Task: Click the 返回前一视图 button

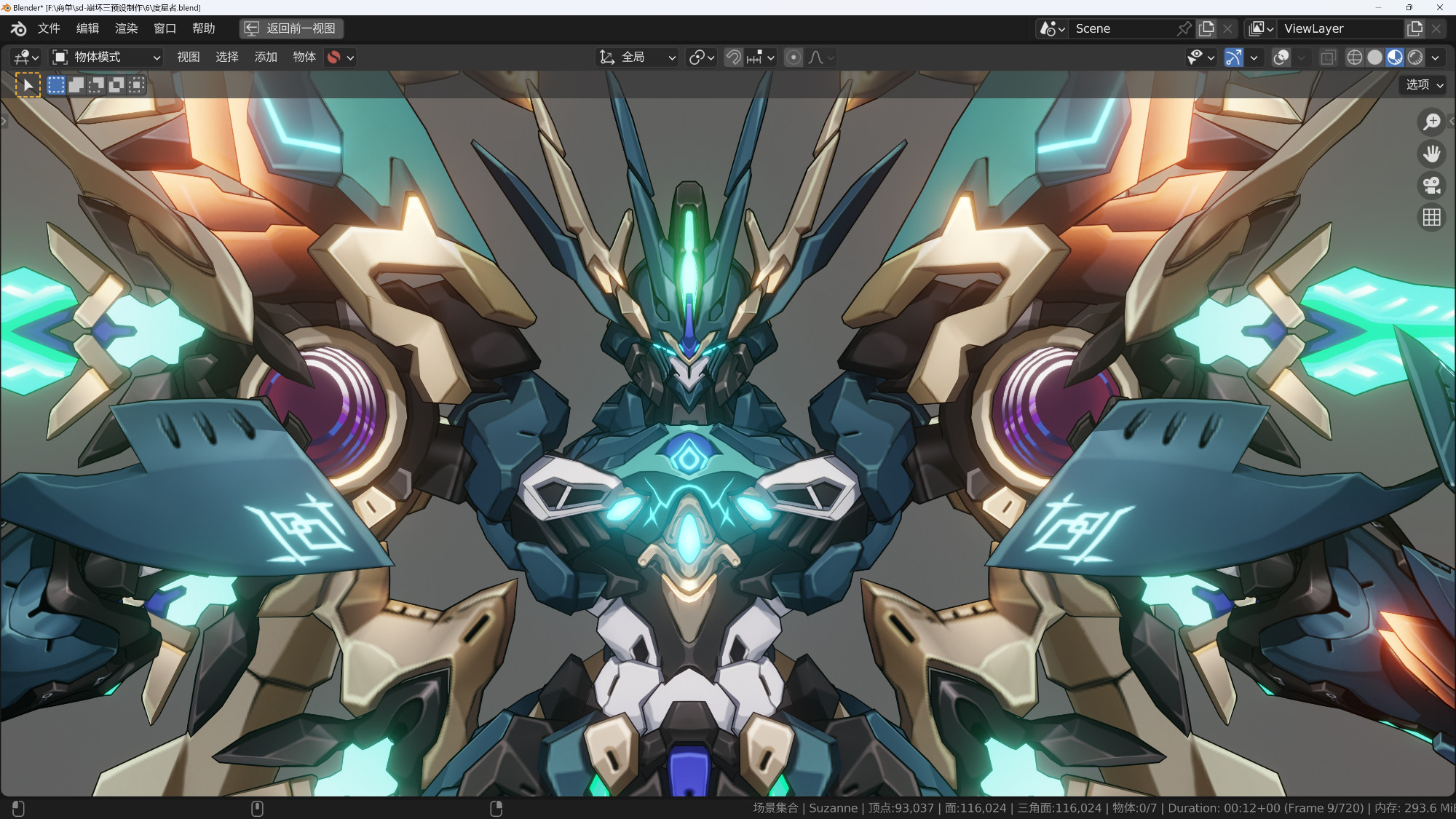Action: pos(292,28)
